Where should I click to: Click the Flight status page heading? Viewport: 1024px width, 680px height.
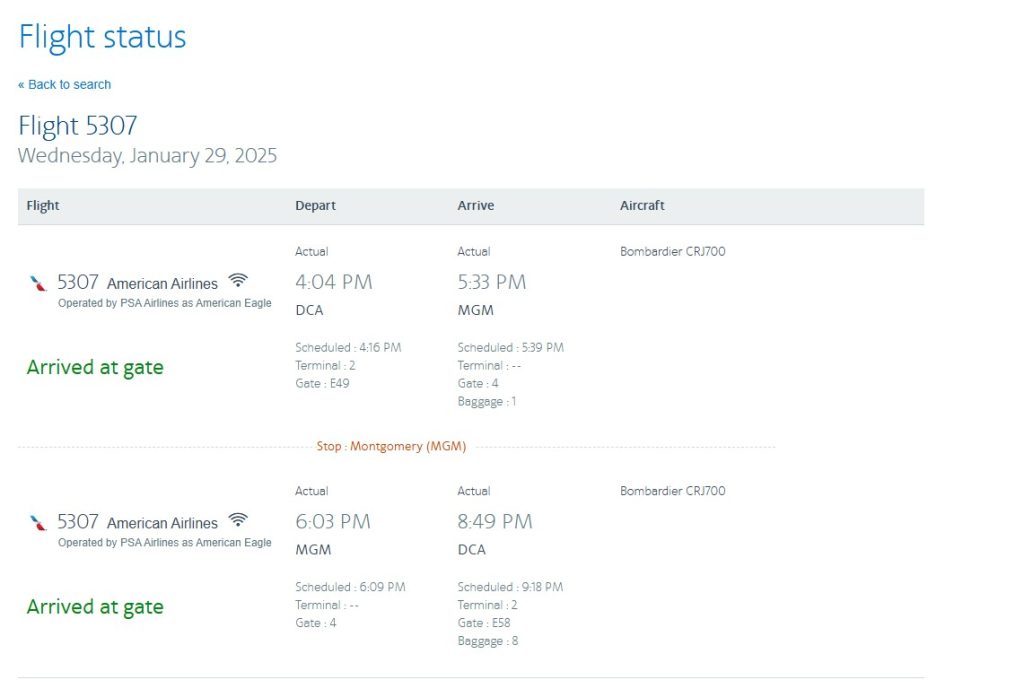point(102,37)
